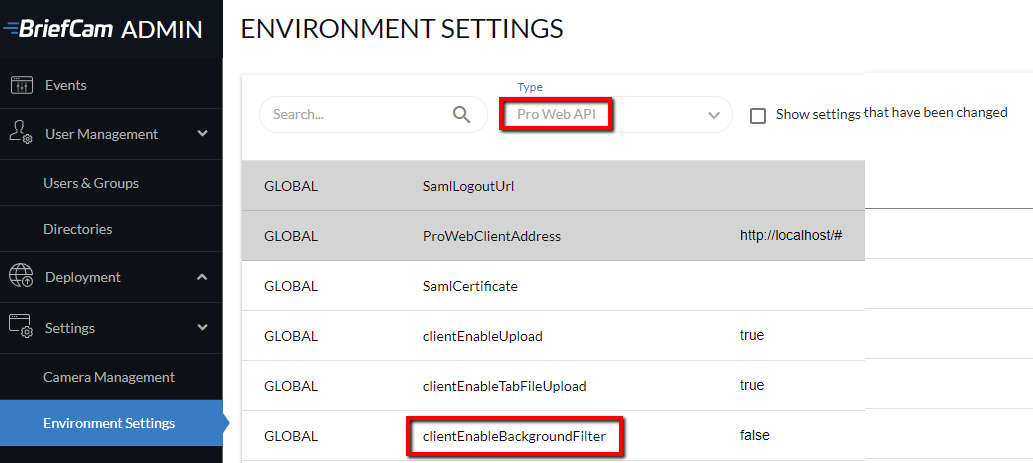Click the true value of clientEnableTabFileUpload
1033x463 pixels.
[752, 385]
